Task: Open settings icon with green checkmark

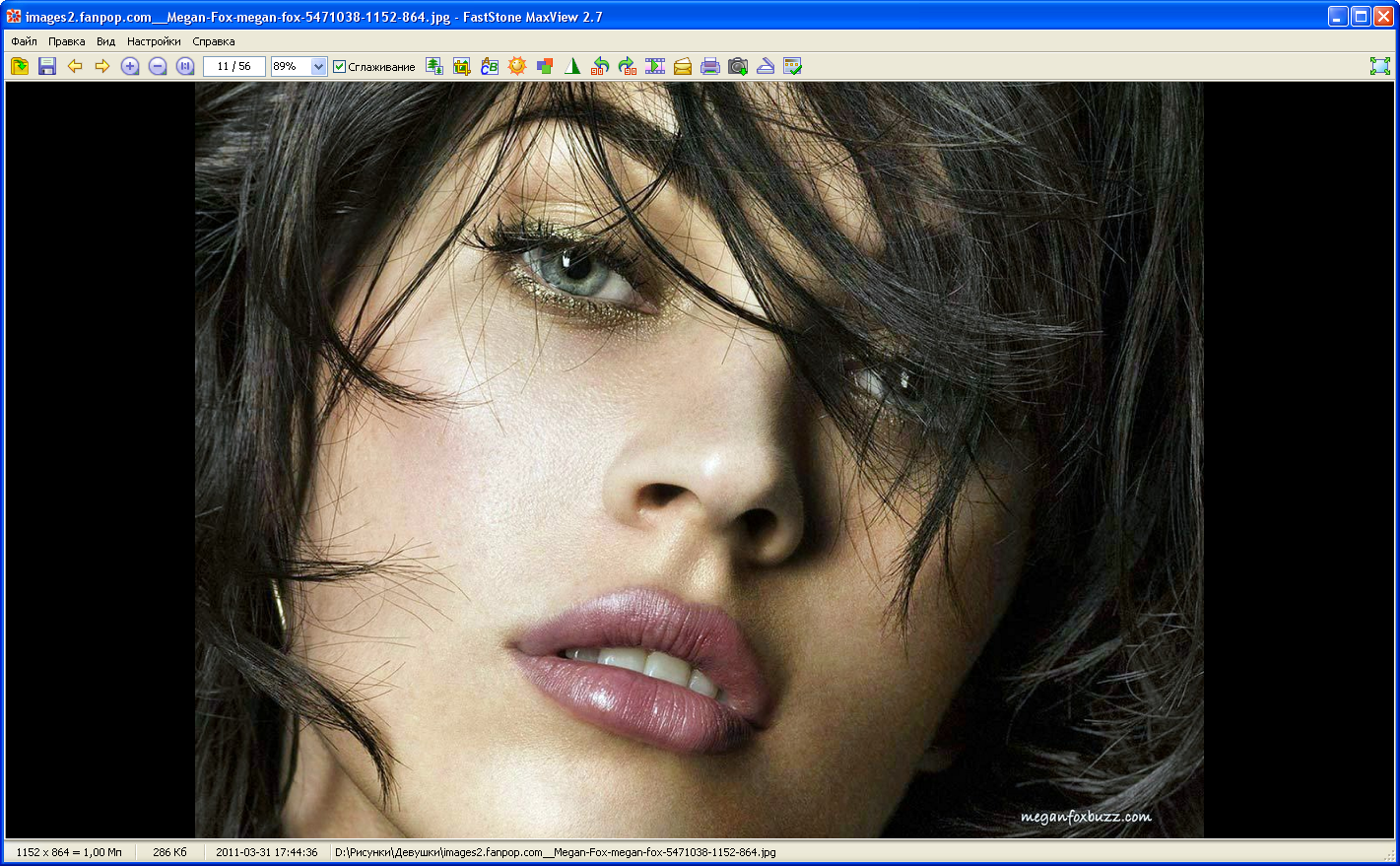Action: (793, 66)
